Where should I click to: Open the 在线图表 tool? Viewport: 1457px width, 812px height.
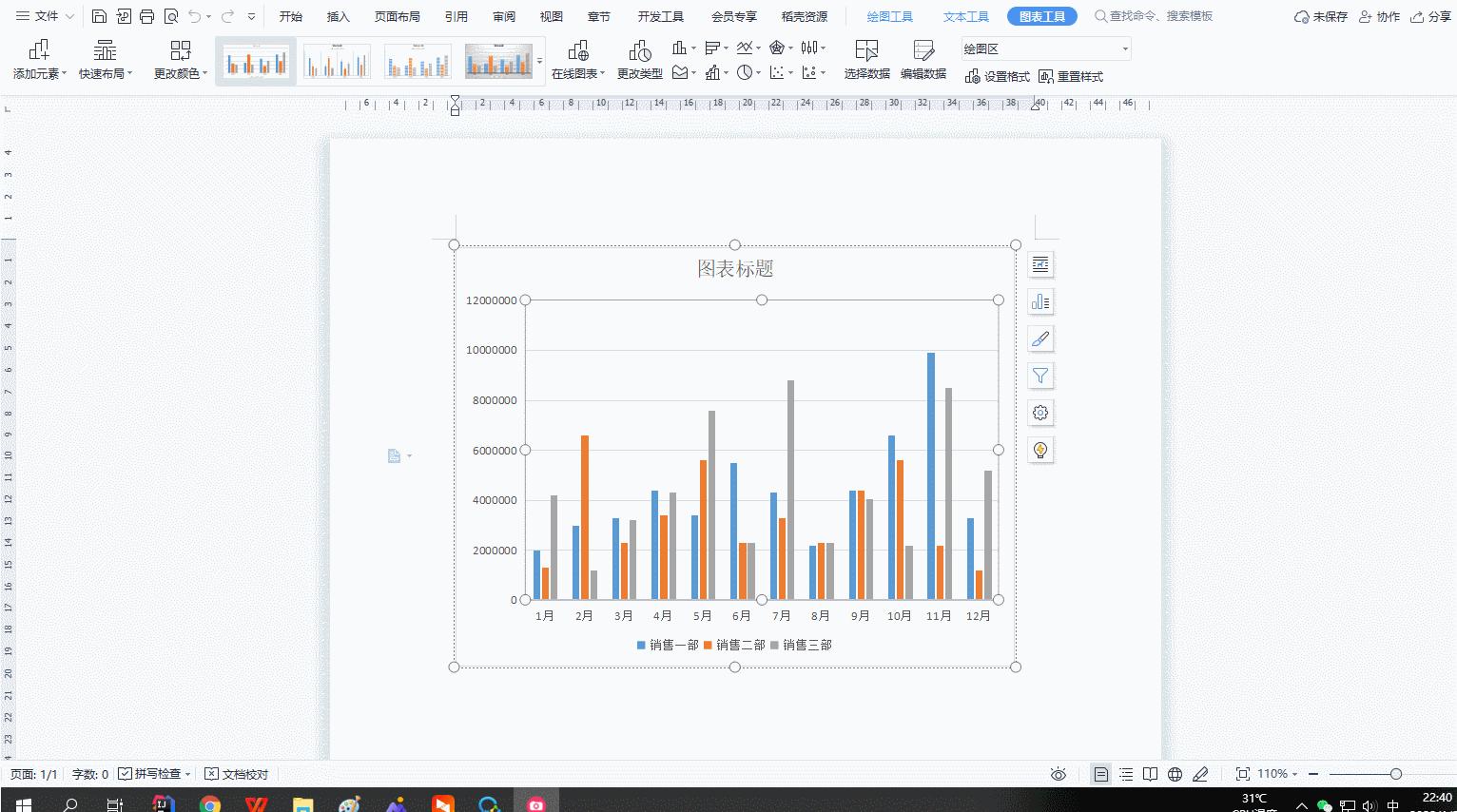click(x=575, y=59)
